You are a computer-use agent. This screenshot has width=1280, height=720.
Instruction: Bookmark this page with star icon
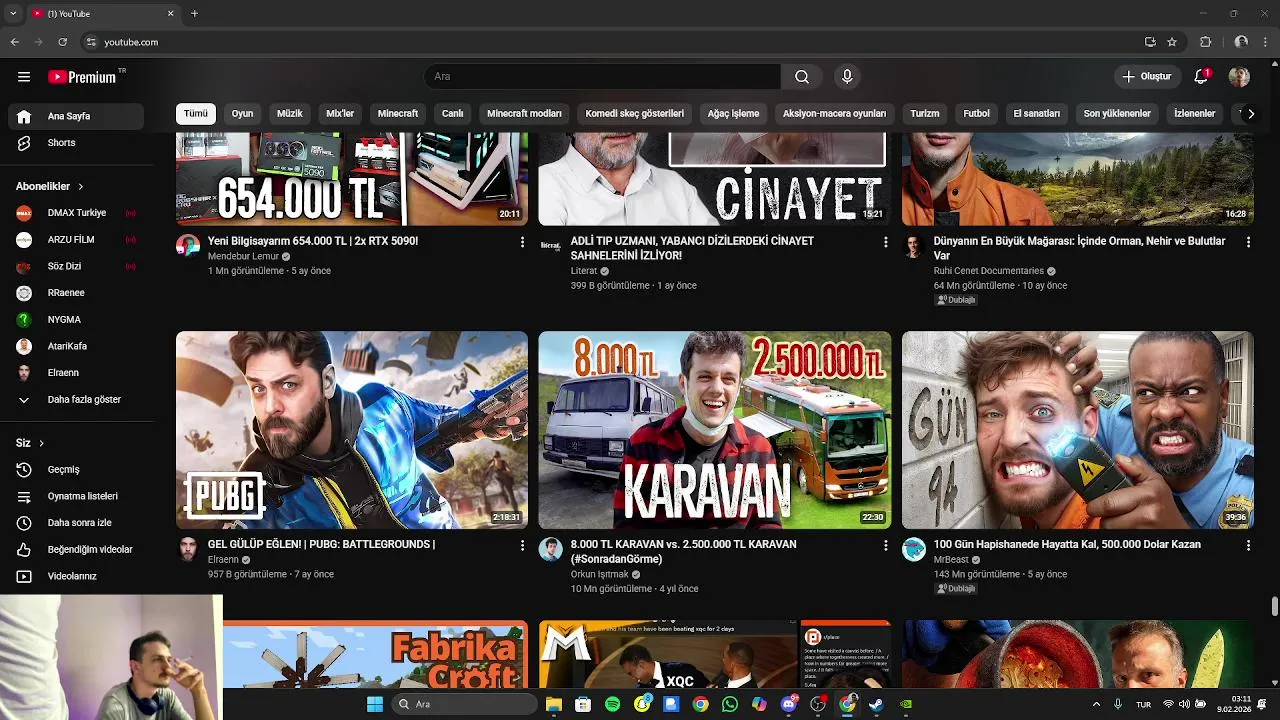(1172, 42)
